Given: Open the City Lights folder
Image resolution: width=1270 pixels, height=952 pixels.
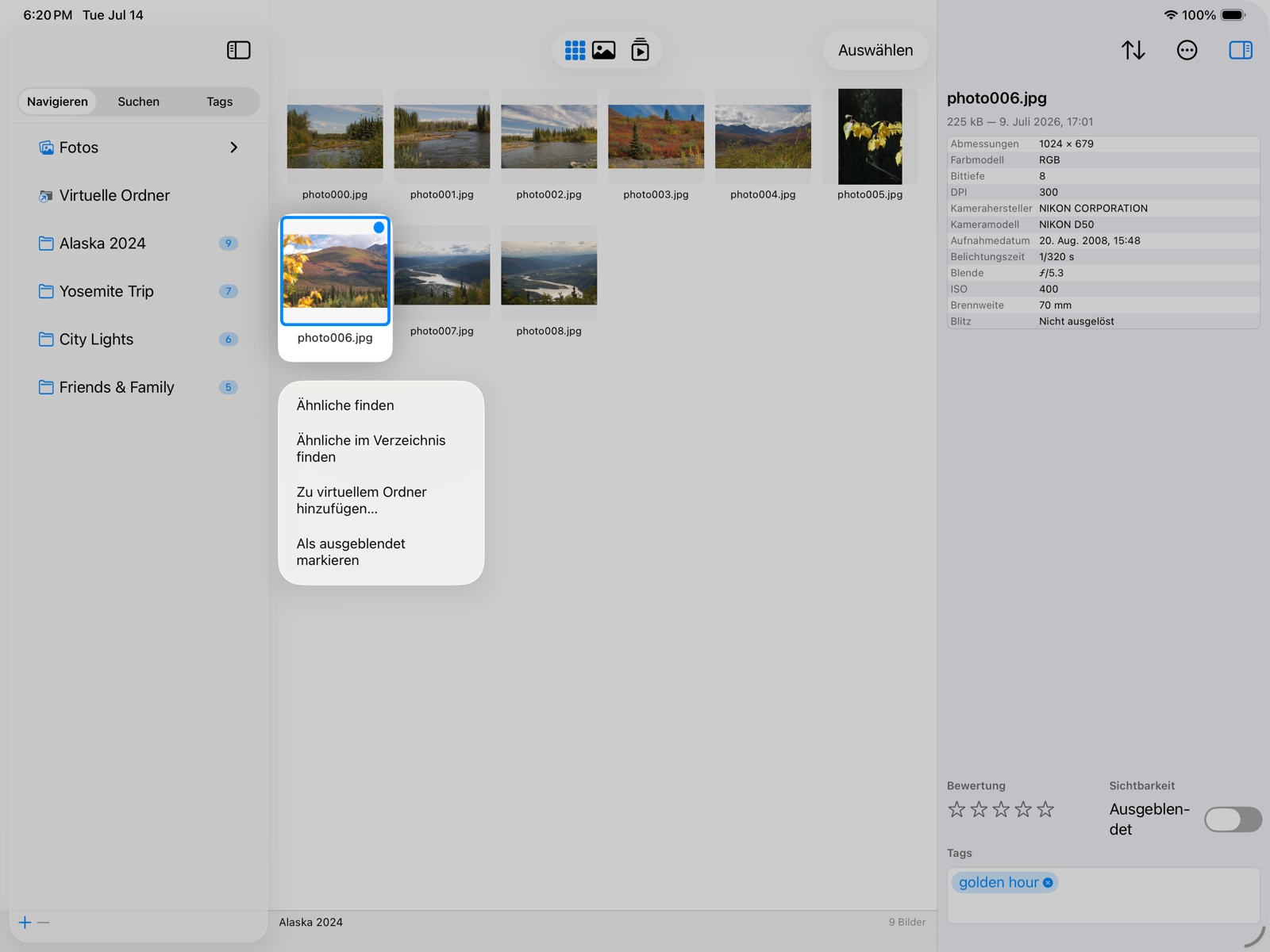Looking at the screenshot, I should point(138,340).
